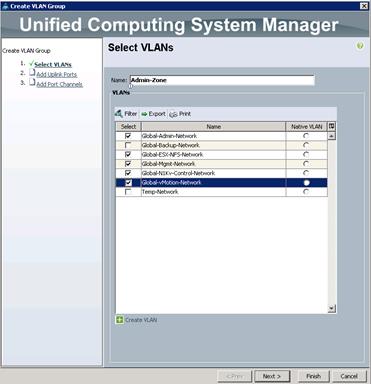Click the Add Port Channels page icon
The image size is (371, 384).
click(x=32, y=82)
